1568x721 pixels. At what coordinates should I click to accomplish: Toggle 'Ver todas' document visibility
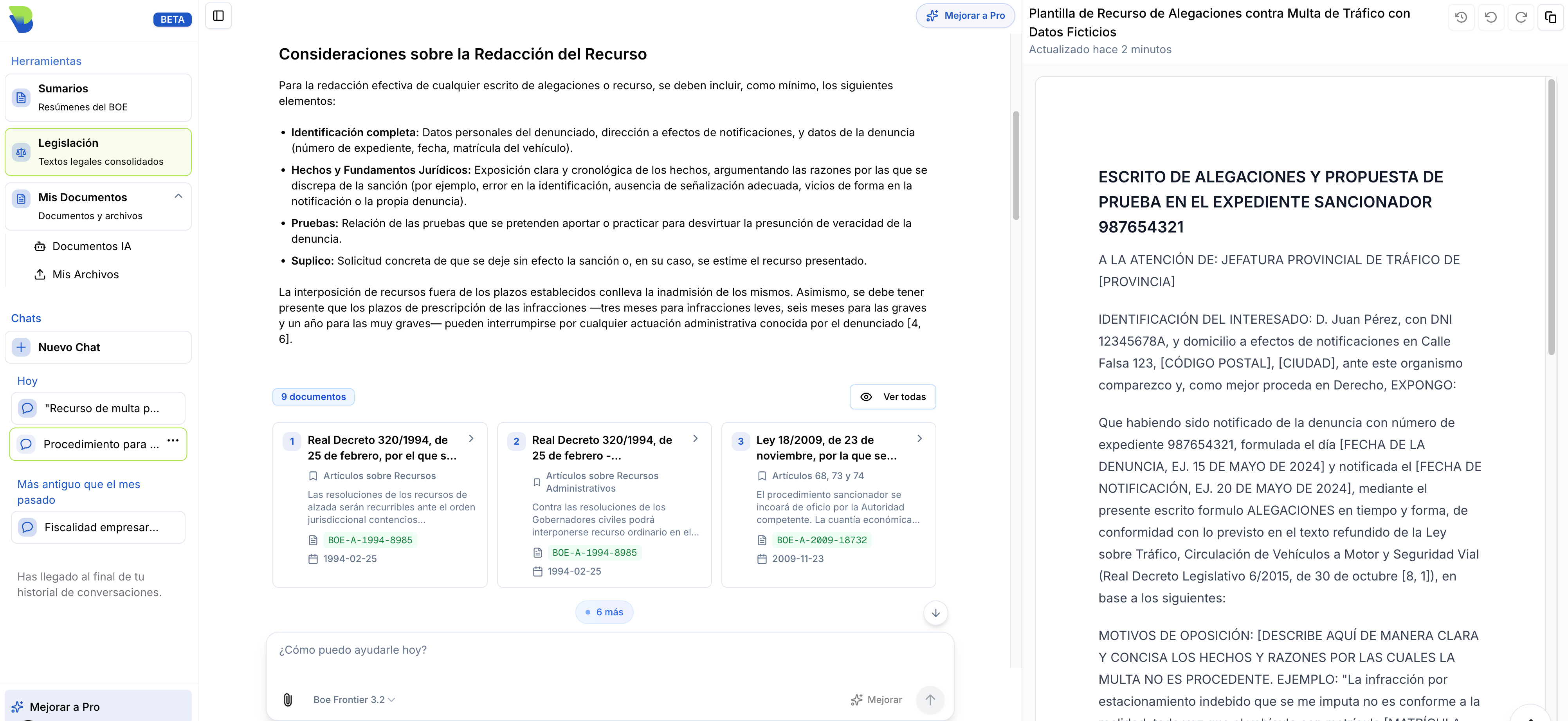pyautogui.click(x=893, y=397)
